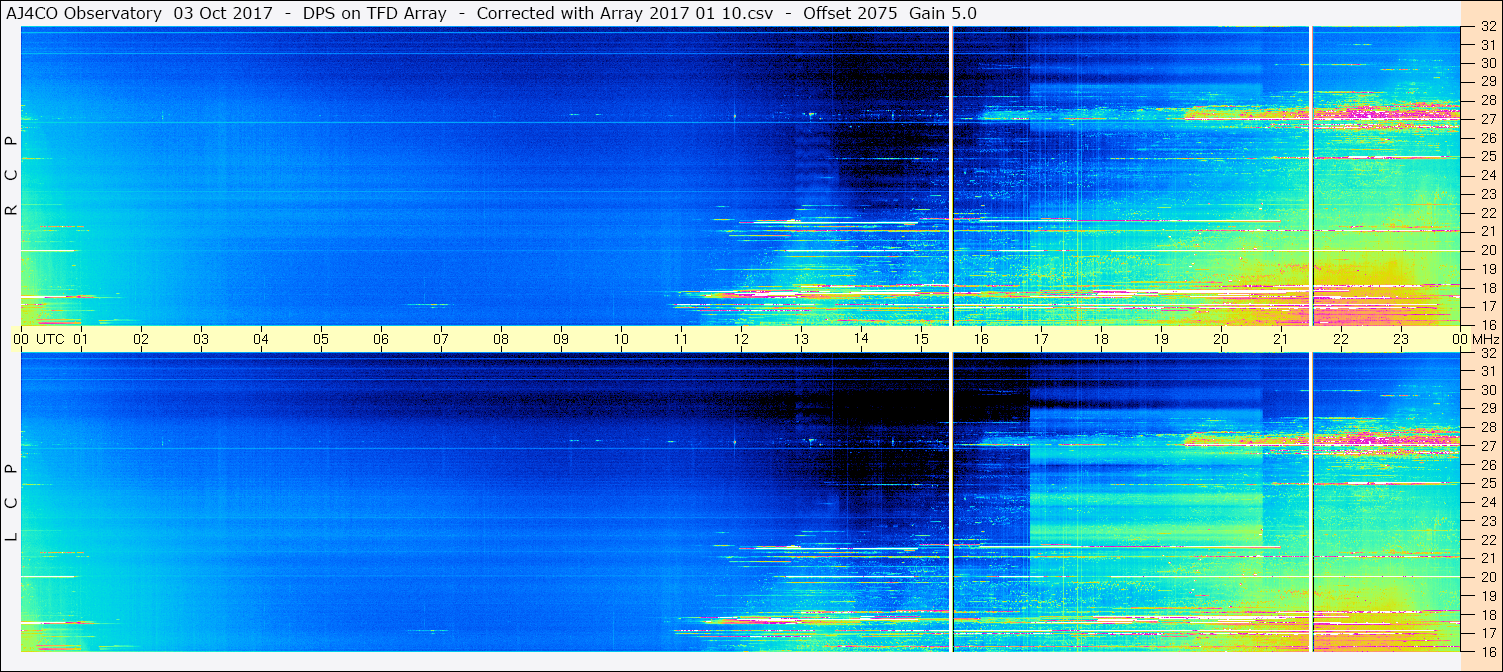Image resolution: width=1503 pixels, height=672 pixels.
Task: Click the 24 MHz tick label of LCP panel
Action: pyautogui.click(x=1487, y=502)
